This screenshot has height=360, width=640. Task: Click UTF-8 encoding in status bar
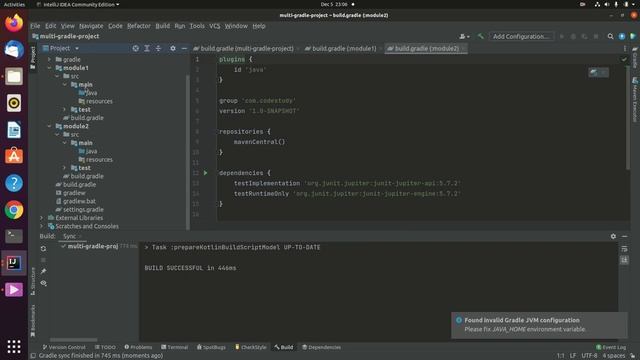[589, 356]
